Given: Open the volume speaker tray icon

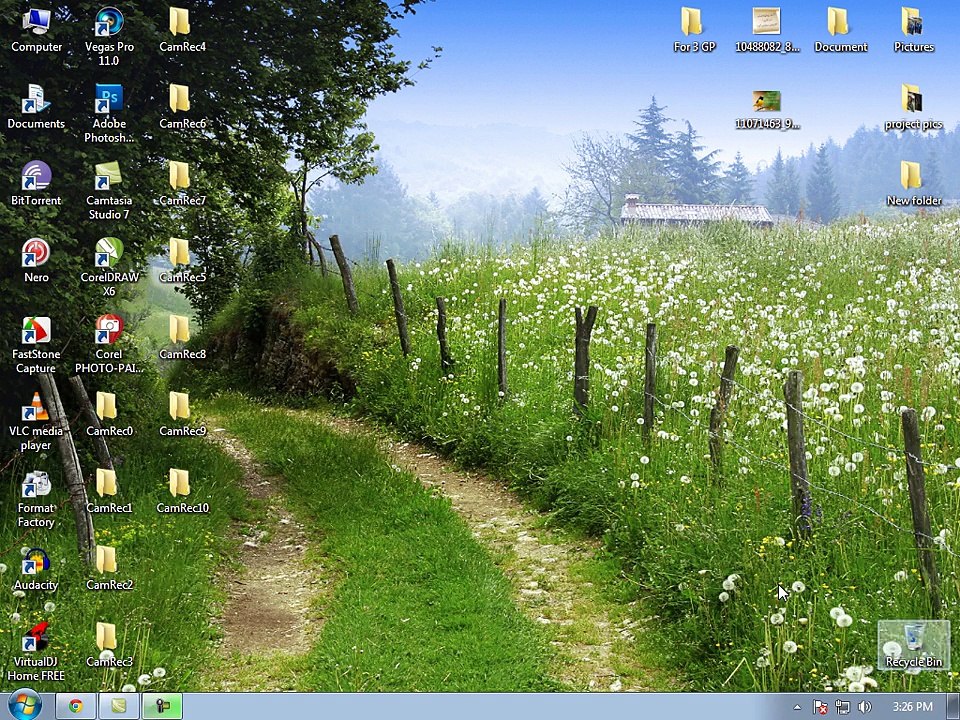Looking at the screenshot, I should [x=864, y=707].
